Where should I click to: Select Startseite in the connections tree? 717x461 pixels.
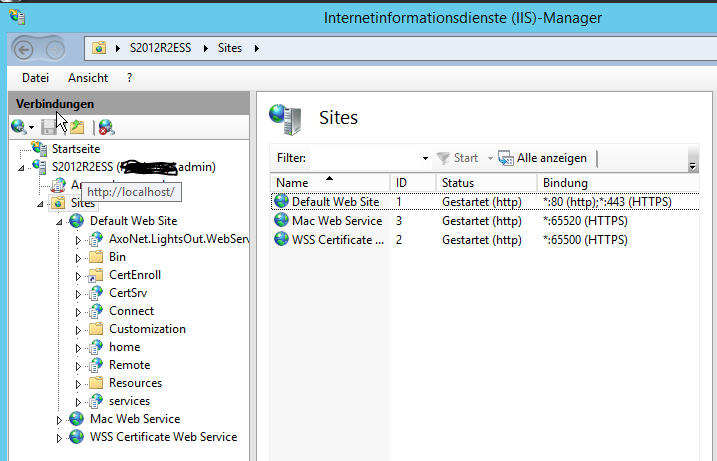coord(75,149)
